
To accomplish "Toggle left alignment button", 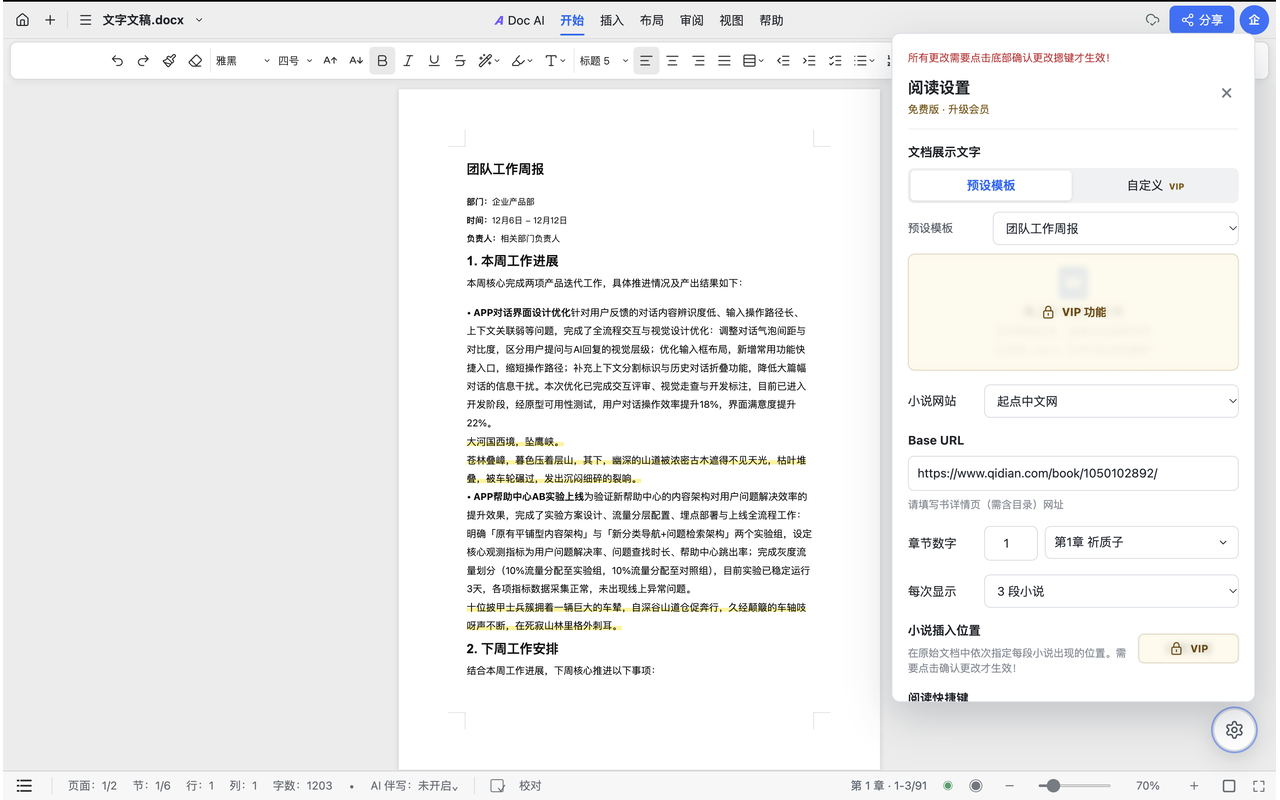I will 647,61.
